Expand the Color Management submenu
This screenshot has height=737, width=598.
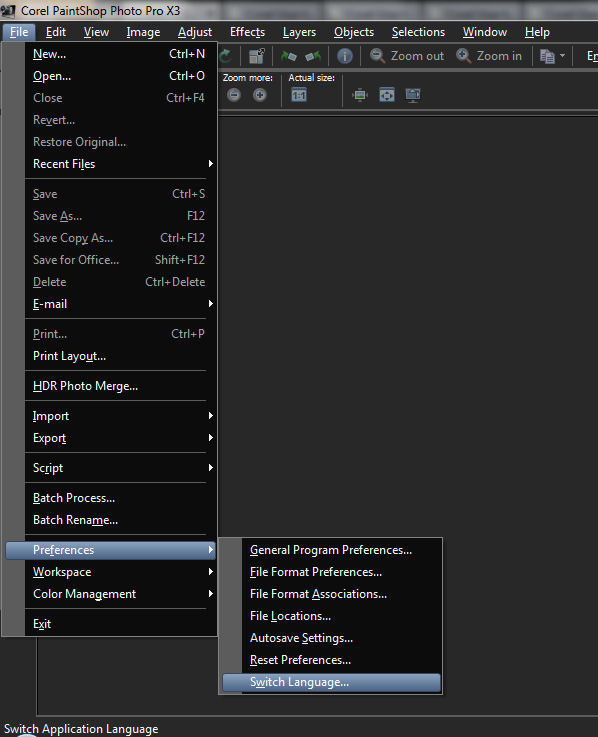121,594
